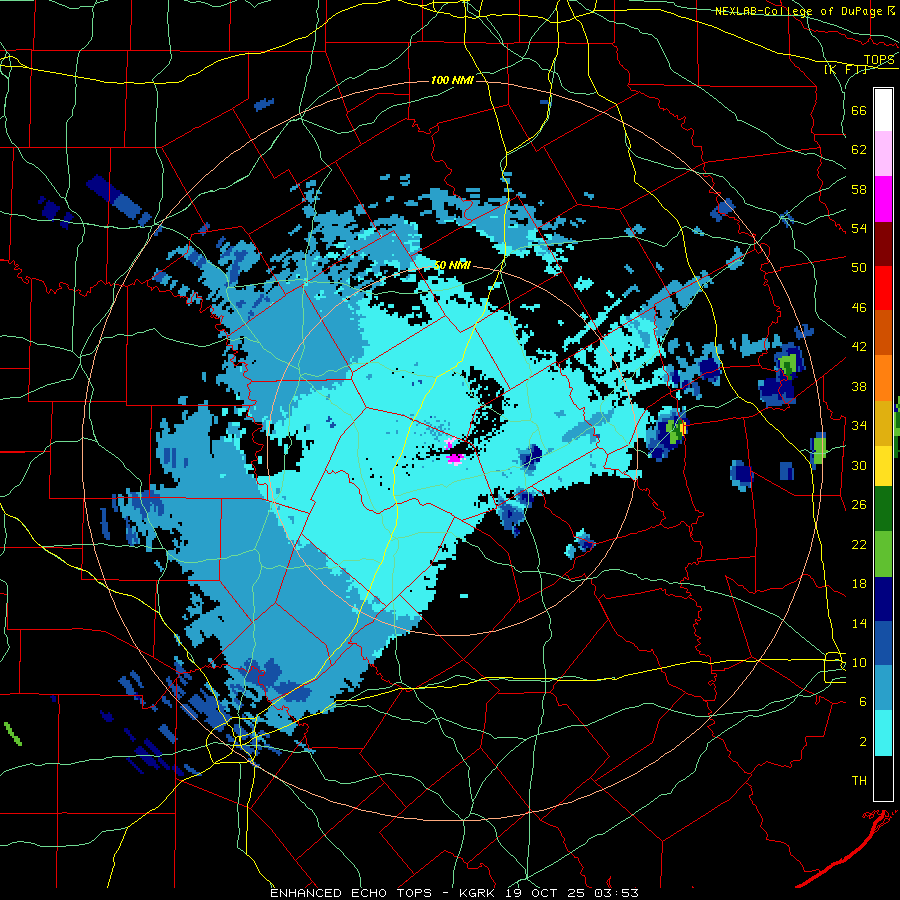Click the light pink legend swatch beside 62

883,153
